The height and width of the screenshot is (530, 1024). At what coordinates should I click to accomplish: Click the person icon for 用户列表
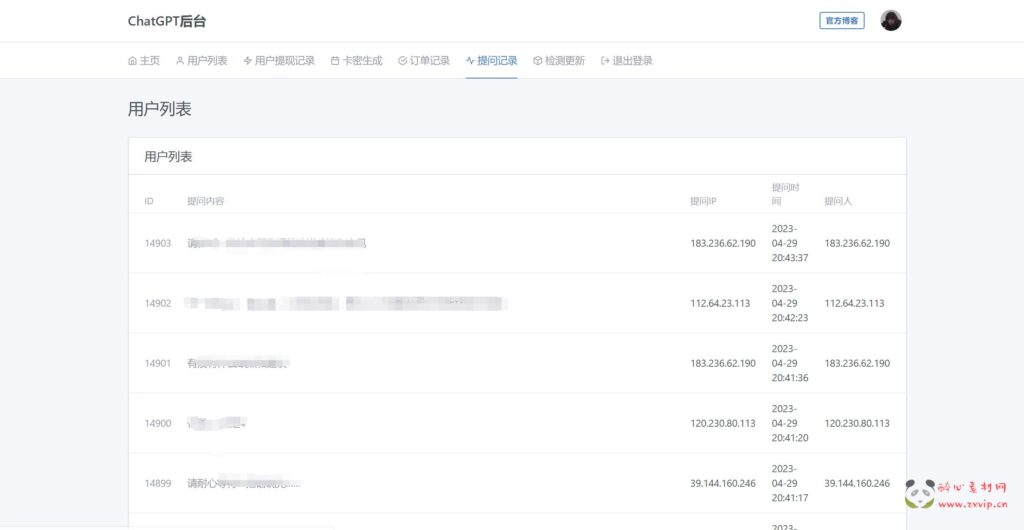(x=180, y=61)
